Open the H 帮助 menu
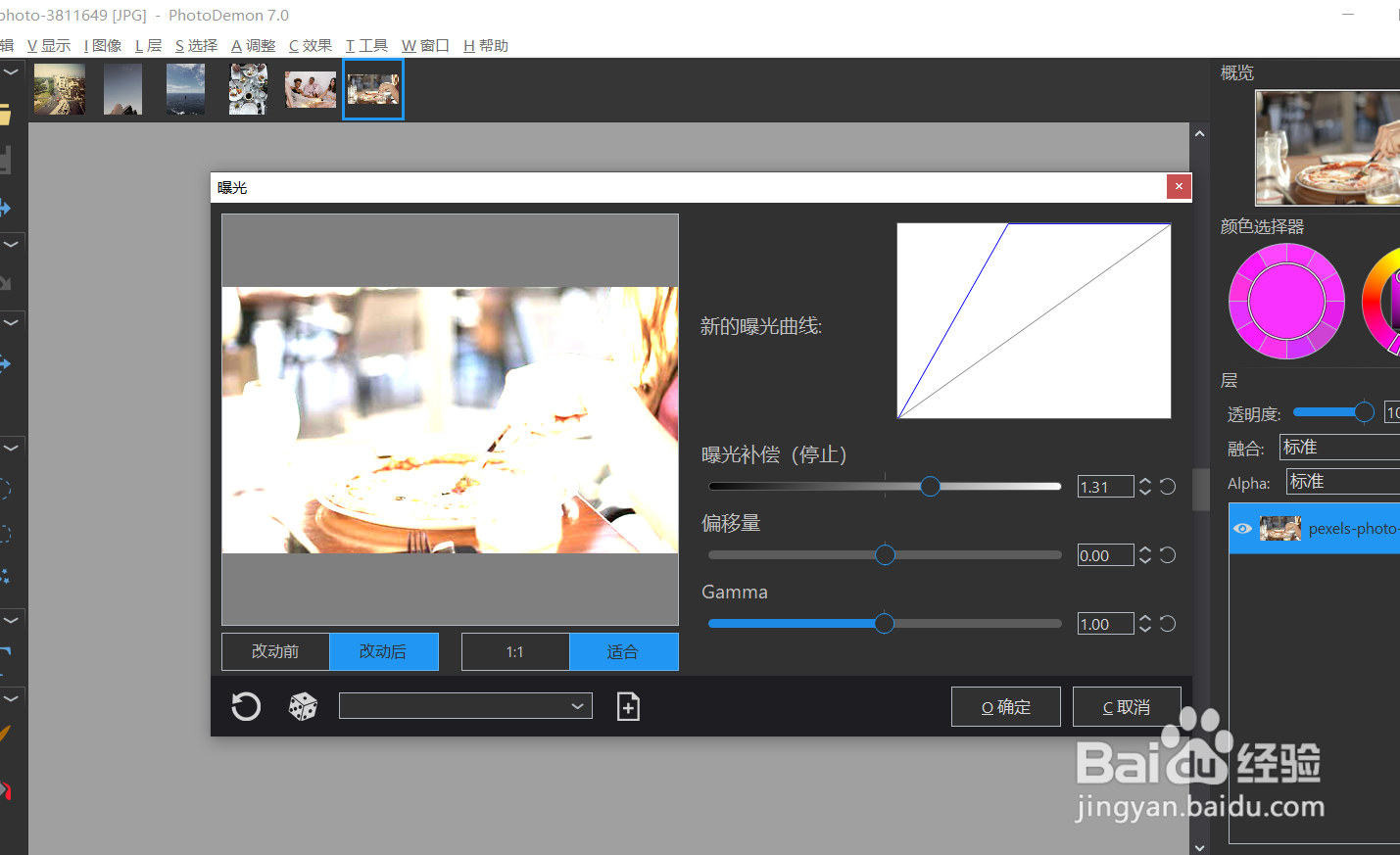This screenshot has height=855, width=1400. [x=486, y=46]
